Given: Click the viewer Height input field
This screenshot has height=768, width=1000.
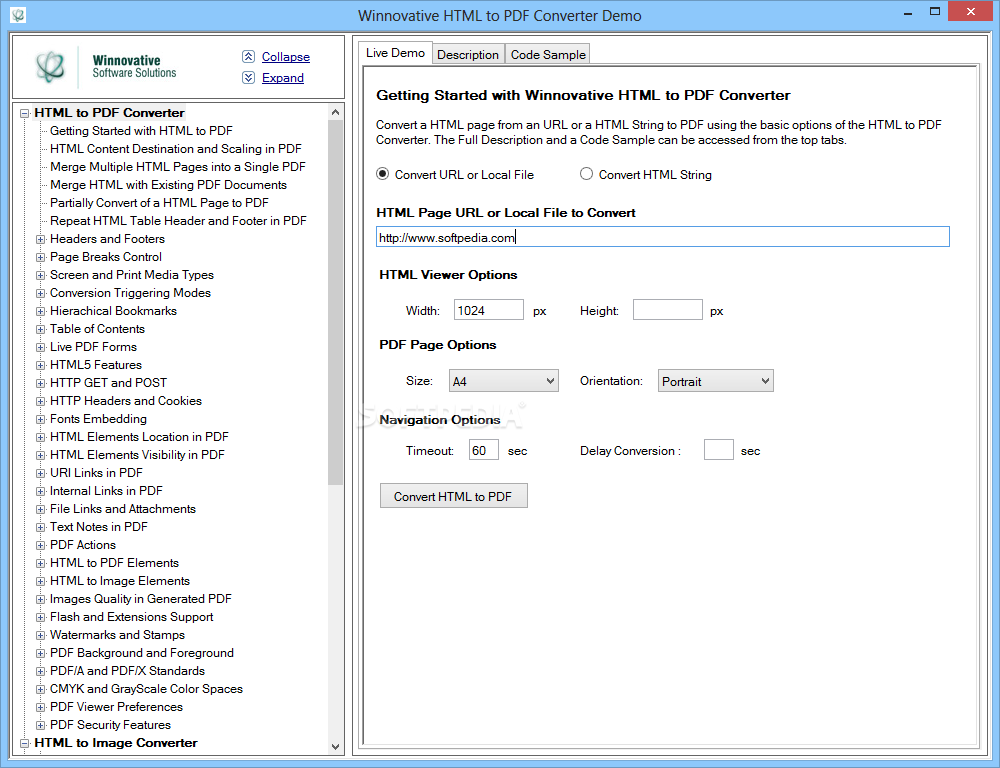Looking at the screenshot, I should coord(668,310).
